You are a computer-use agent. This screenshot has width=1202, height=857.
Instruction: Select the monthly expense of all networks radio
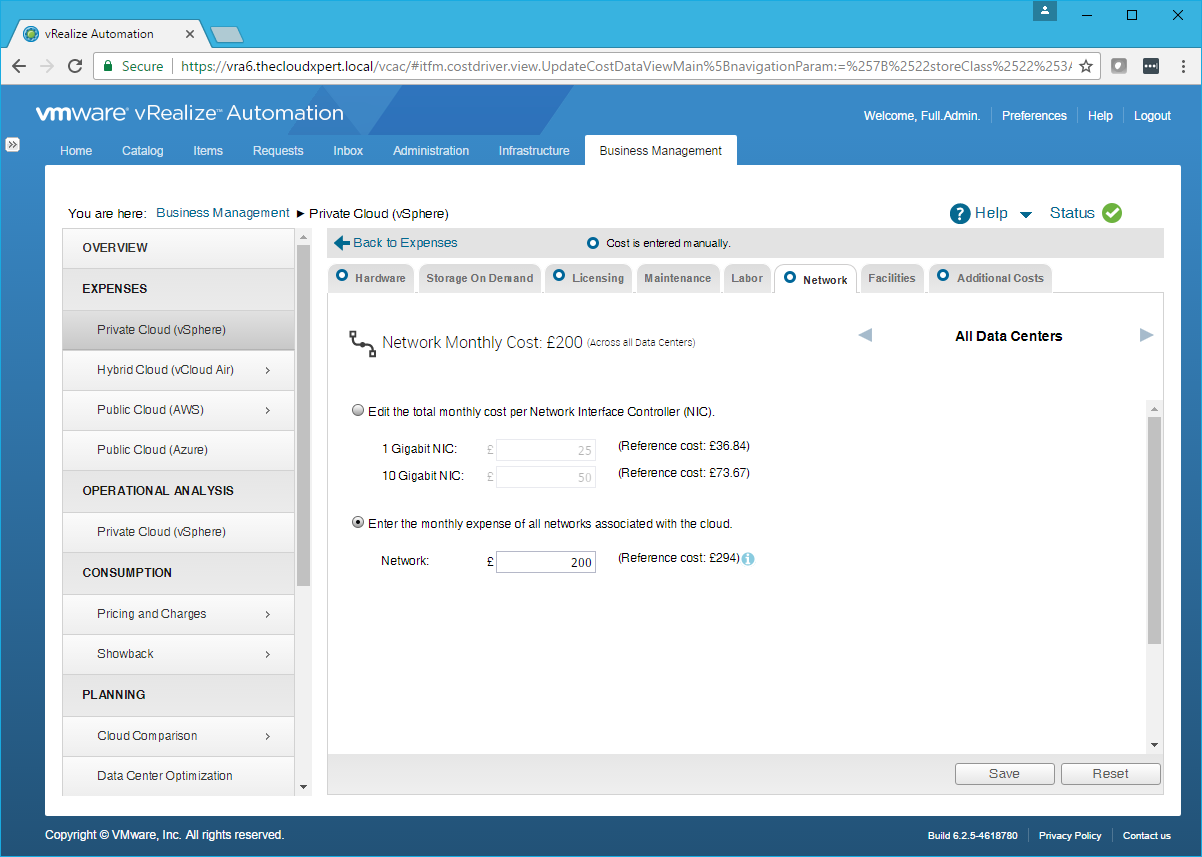pos(358,523)
